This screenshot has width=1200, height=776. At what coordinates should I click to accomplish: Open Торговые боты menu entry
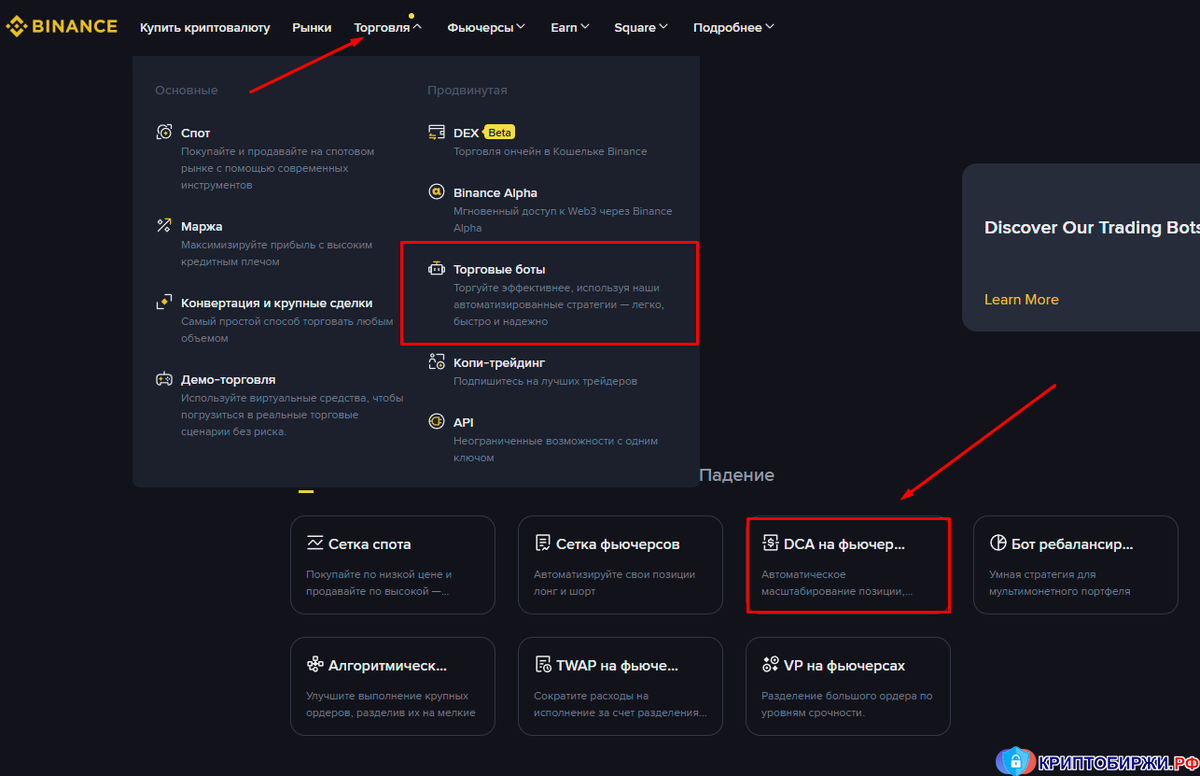(x=549, y=294)
